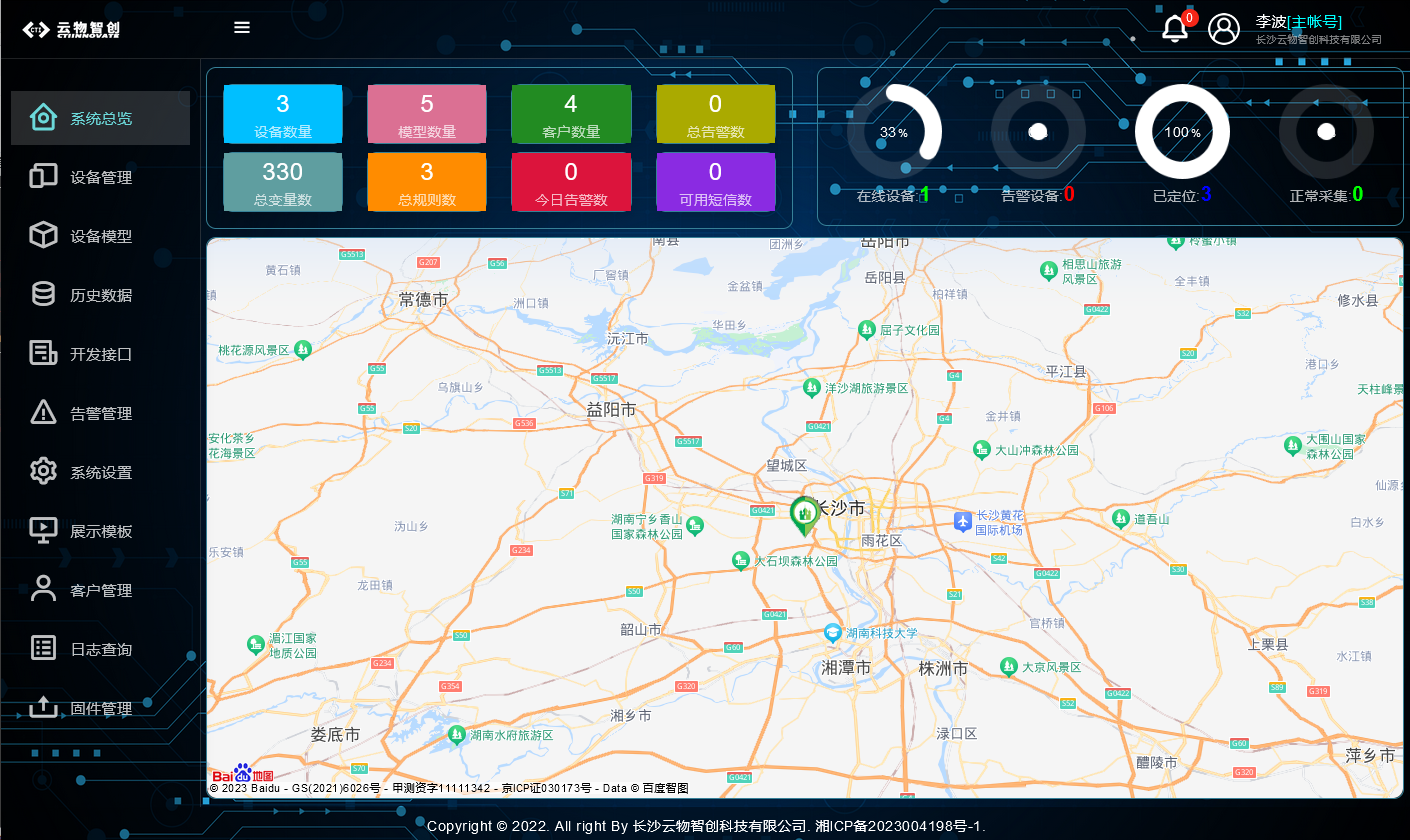This screenshot has height=840, width=1410.
Task: Click 娄底市 label on the map
Action: [335, 734]
